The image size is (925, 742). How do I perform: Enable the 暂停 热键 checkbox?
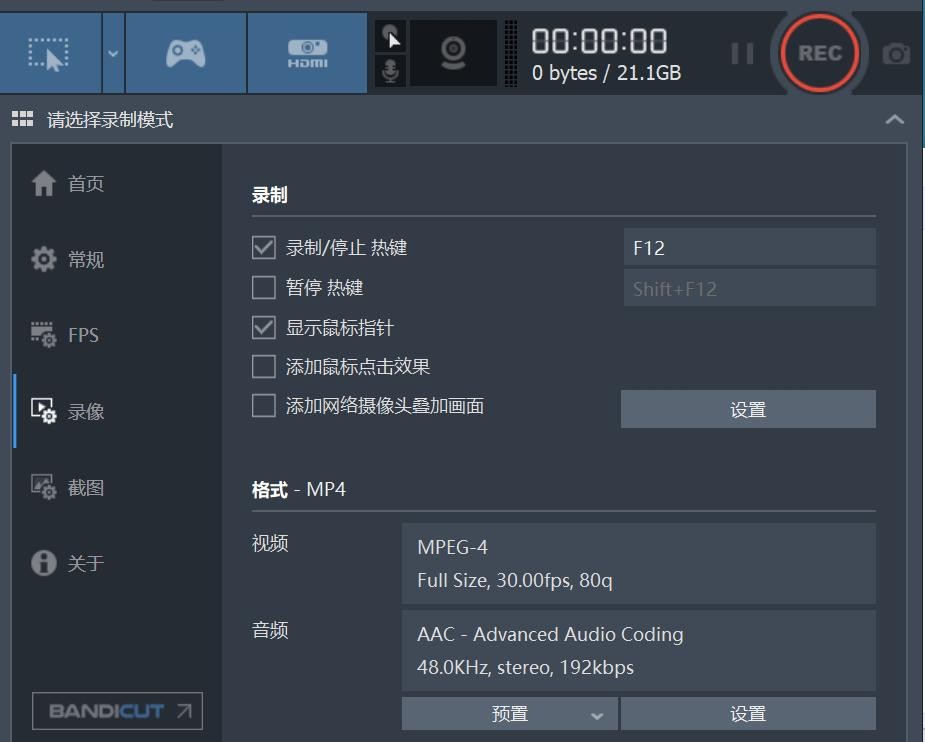(264, 288)
